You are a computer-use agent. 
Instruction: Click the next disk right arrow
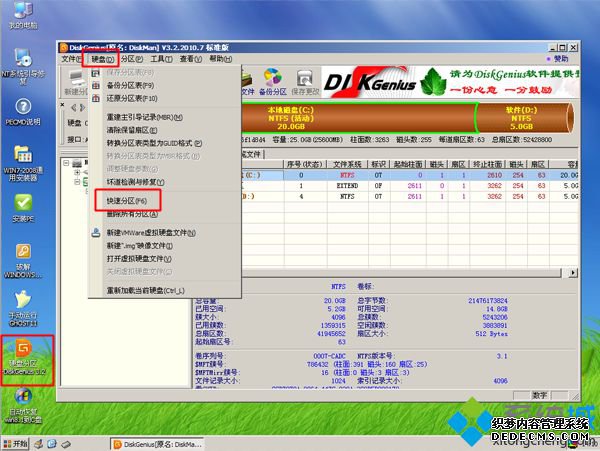[x=82, y=108]
